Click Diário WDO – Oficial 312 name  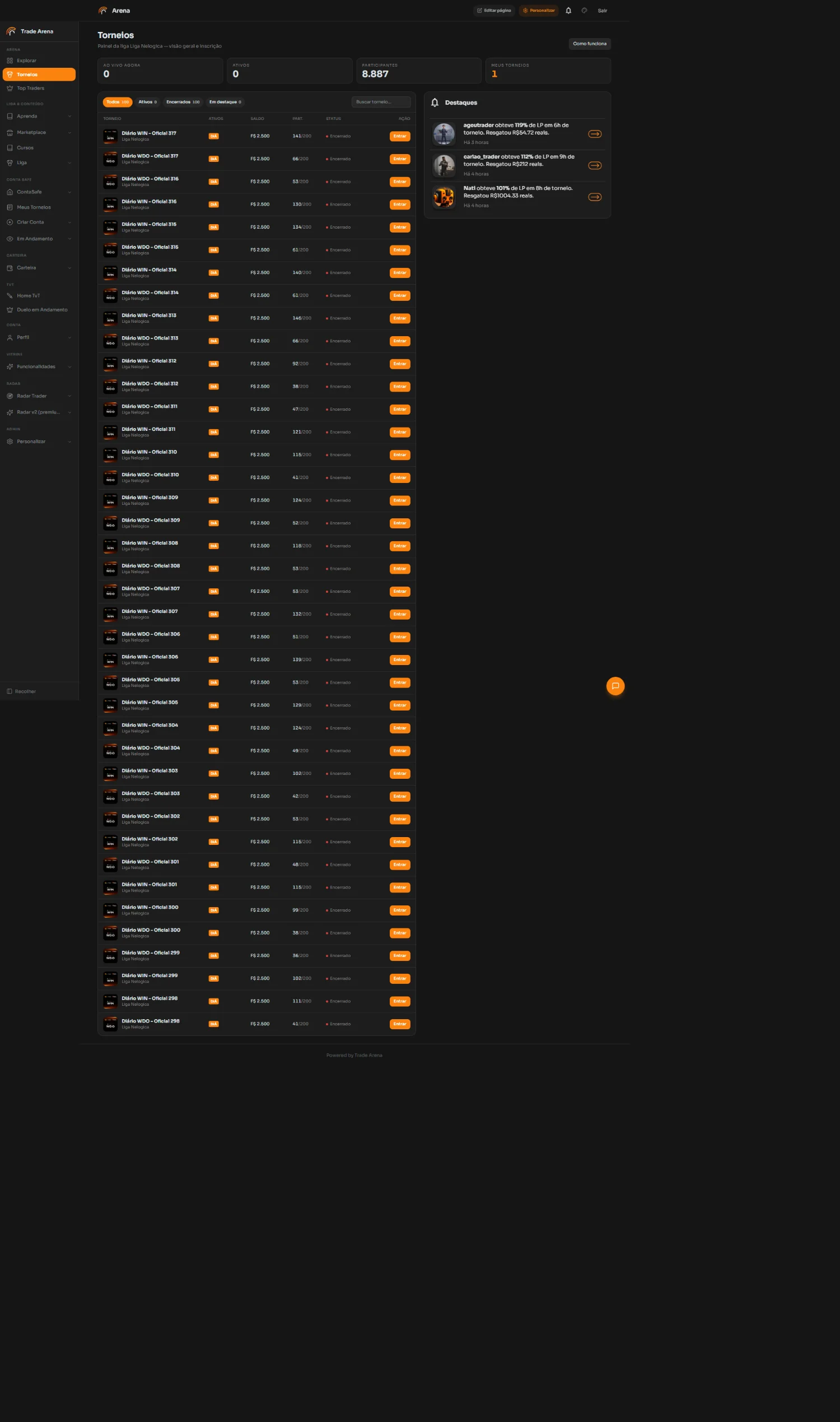coord(150,383)
